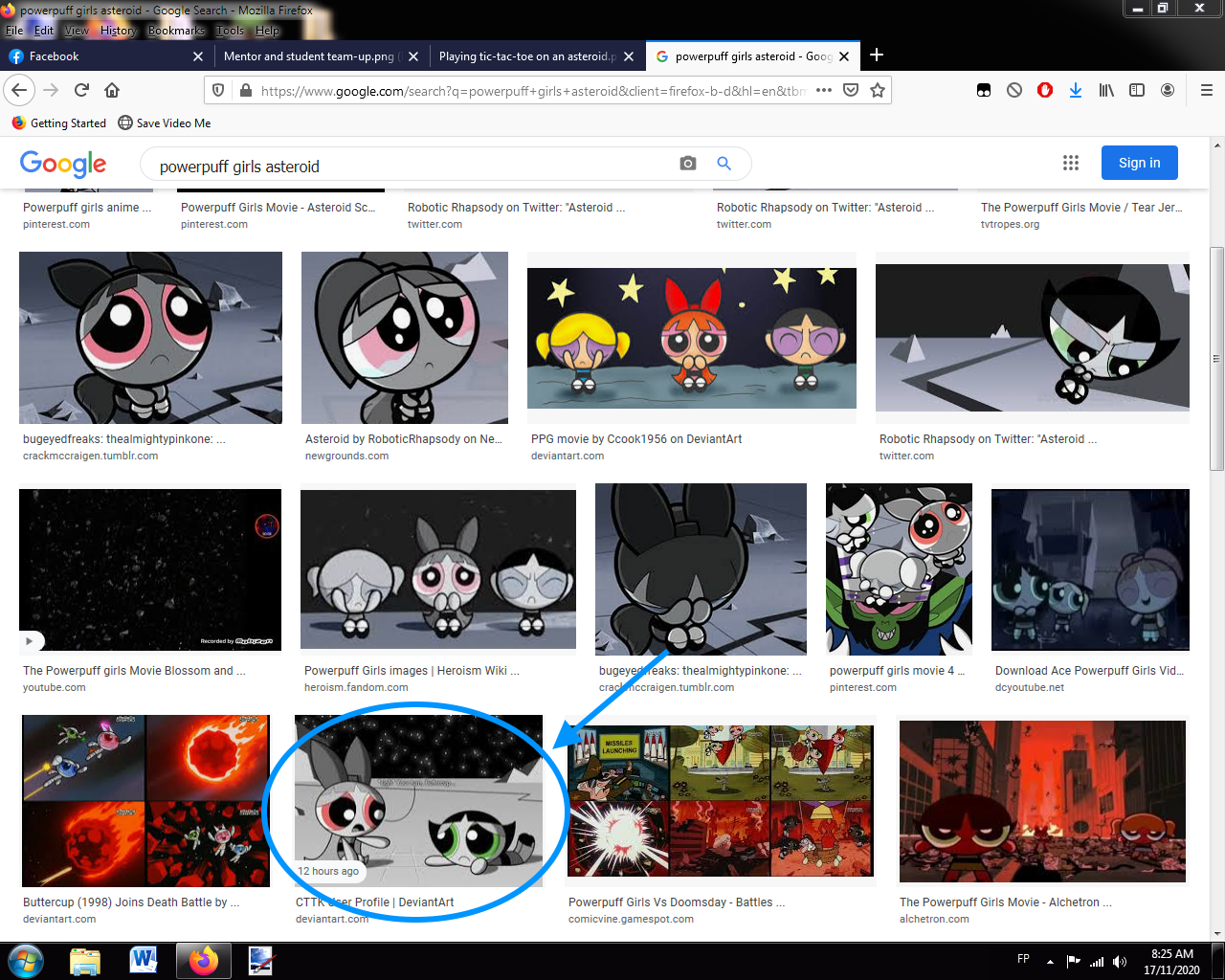
Task: Click the taskbar clock and date
Action: 1172,961
